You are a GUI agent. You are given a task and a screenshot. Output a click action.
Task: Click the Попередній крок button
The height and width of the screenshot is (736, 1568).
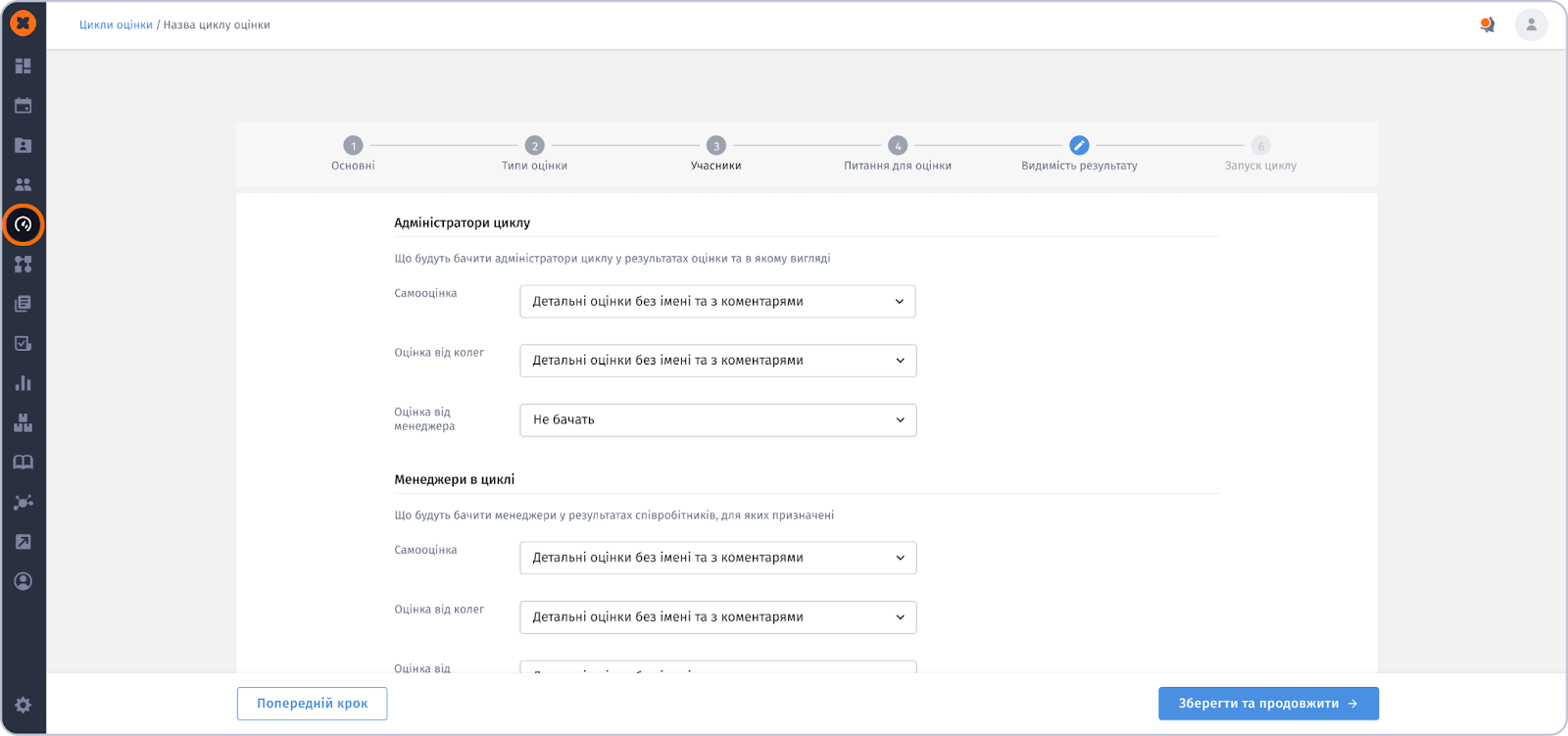[x=312, y=704]
